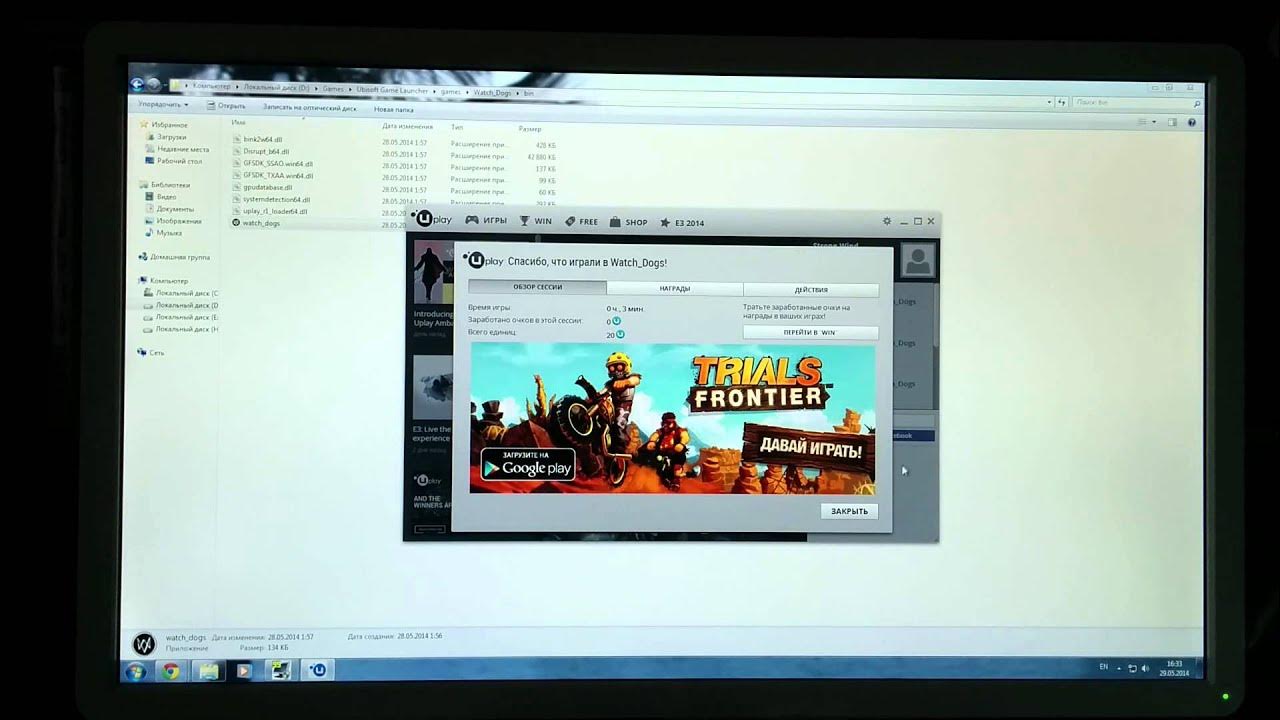The width and height of the screenshot is (1280, 720).
Task: Select the GFSDK_SSAO.win64.dll file
Action: click(x=272, y=163)
